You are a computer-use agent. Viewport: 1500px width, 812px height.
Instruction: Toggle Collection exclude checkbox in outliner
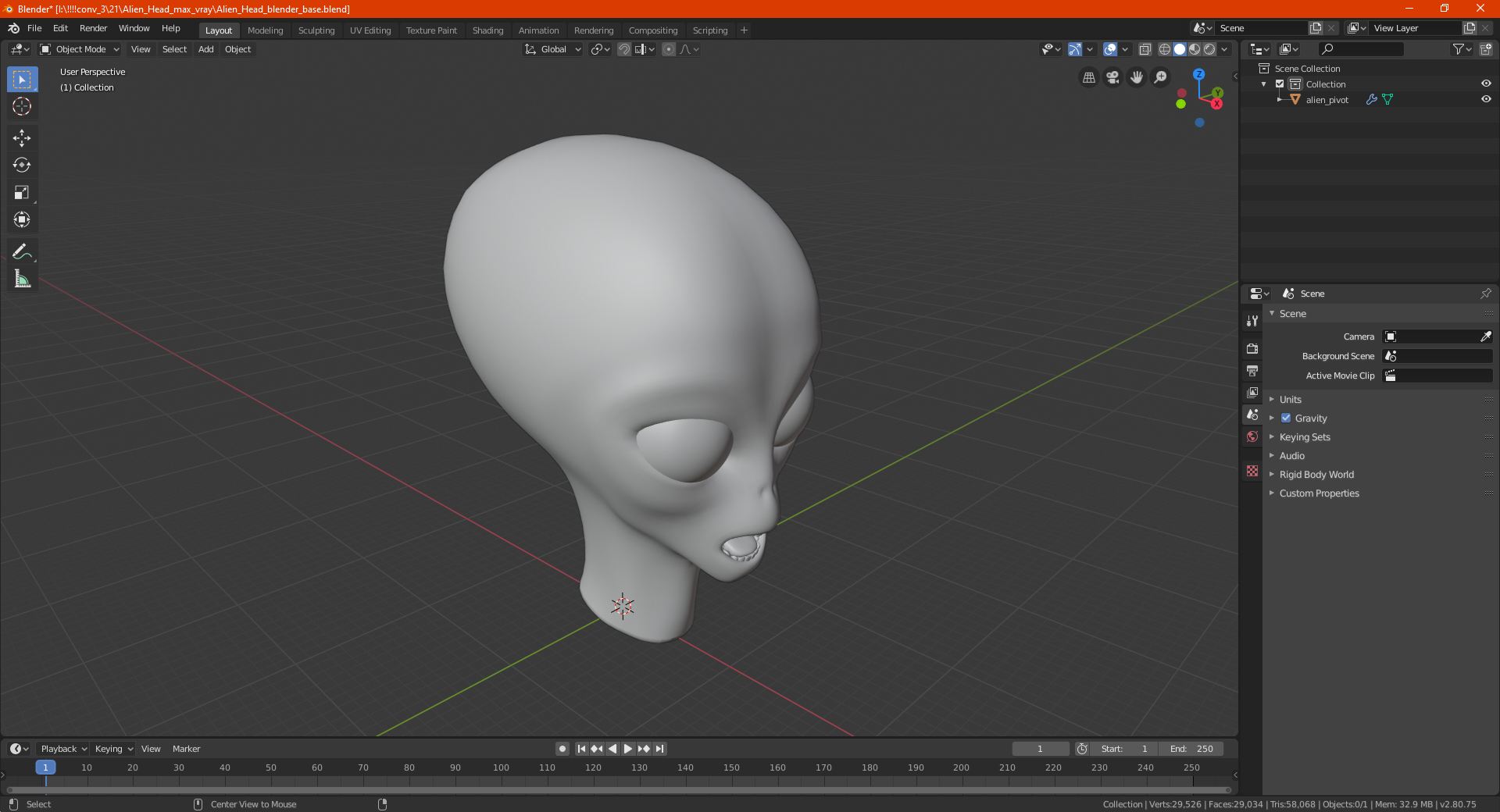coord(1280,84)
